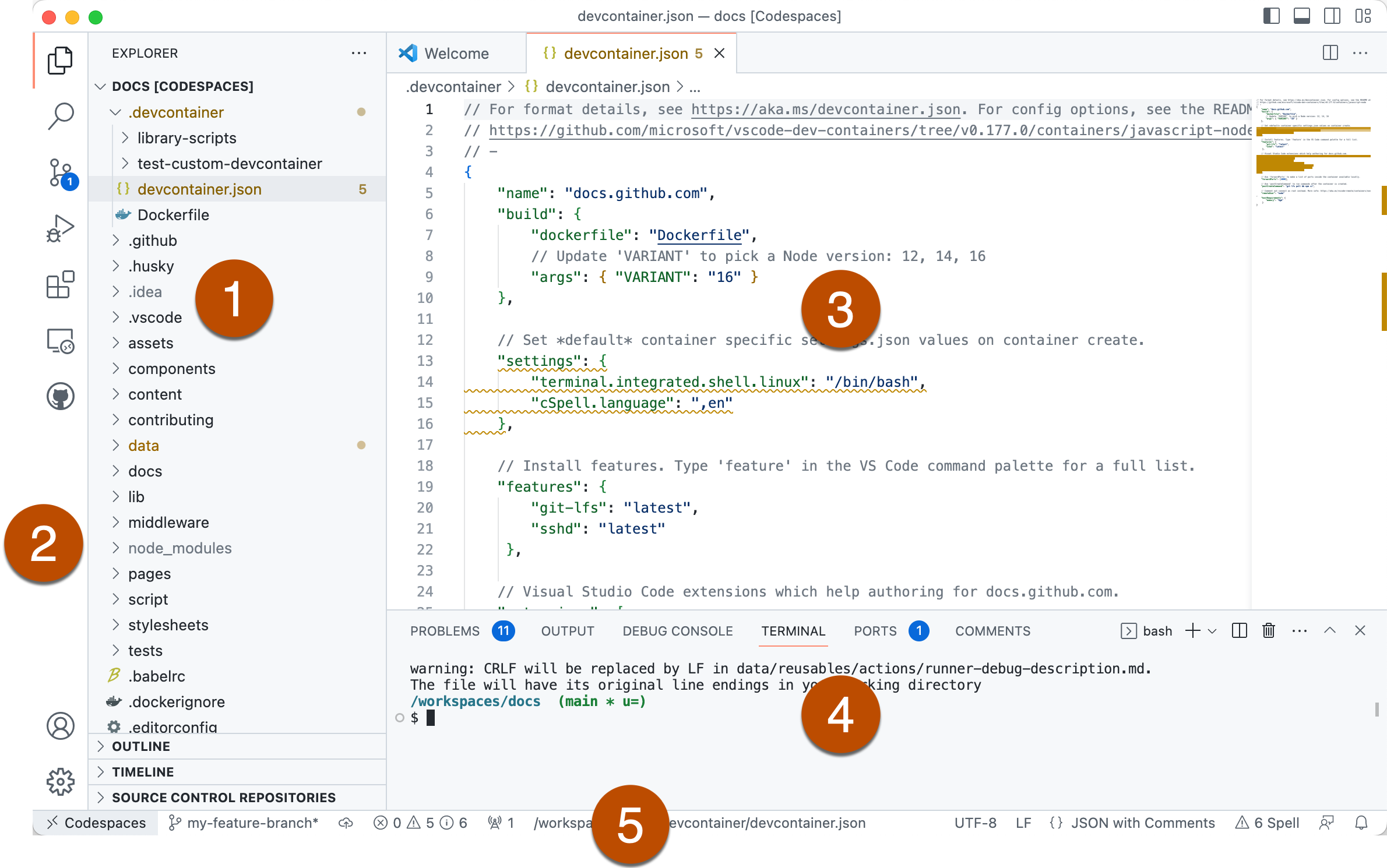Click the Run and Debug icon in sidebar
The image size is (1387, 868).
(59, 229)
